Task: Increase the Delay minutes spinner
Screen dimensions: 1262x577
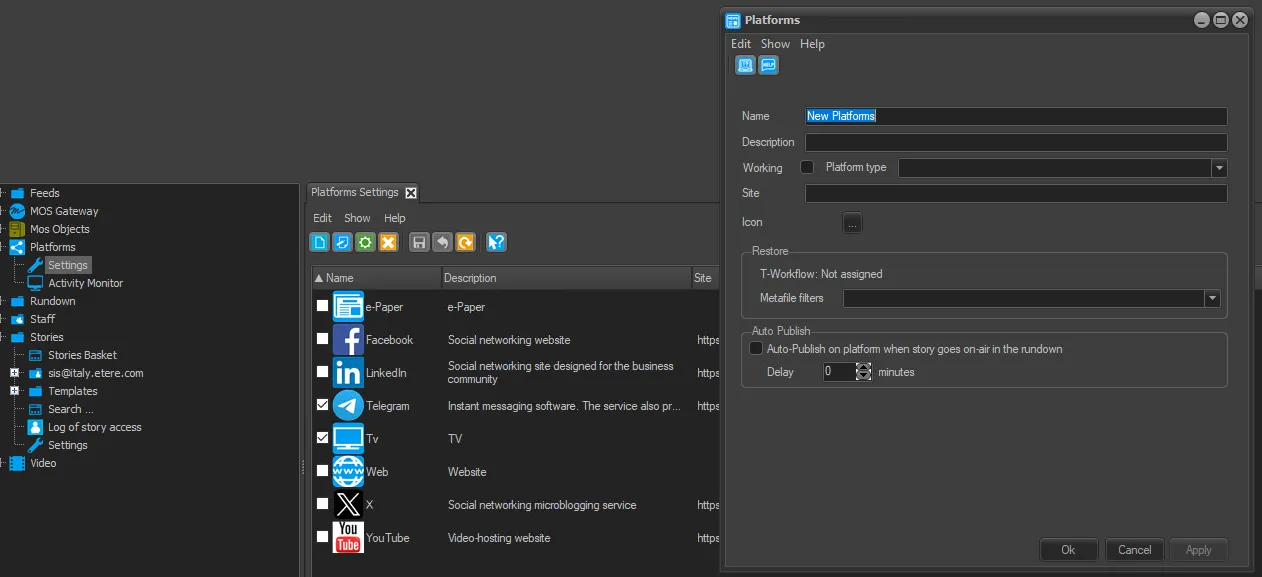Action: pos(864,367)
